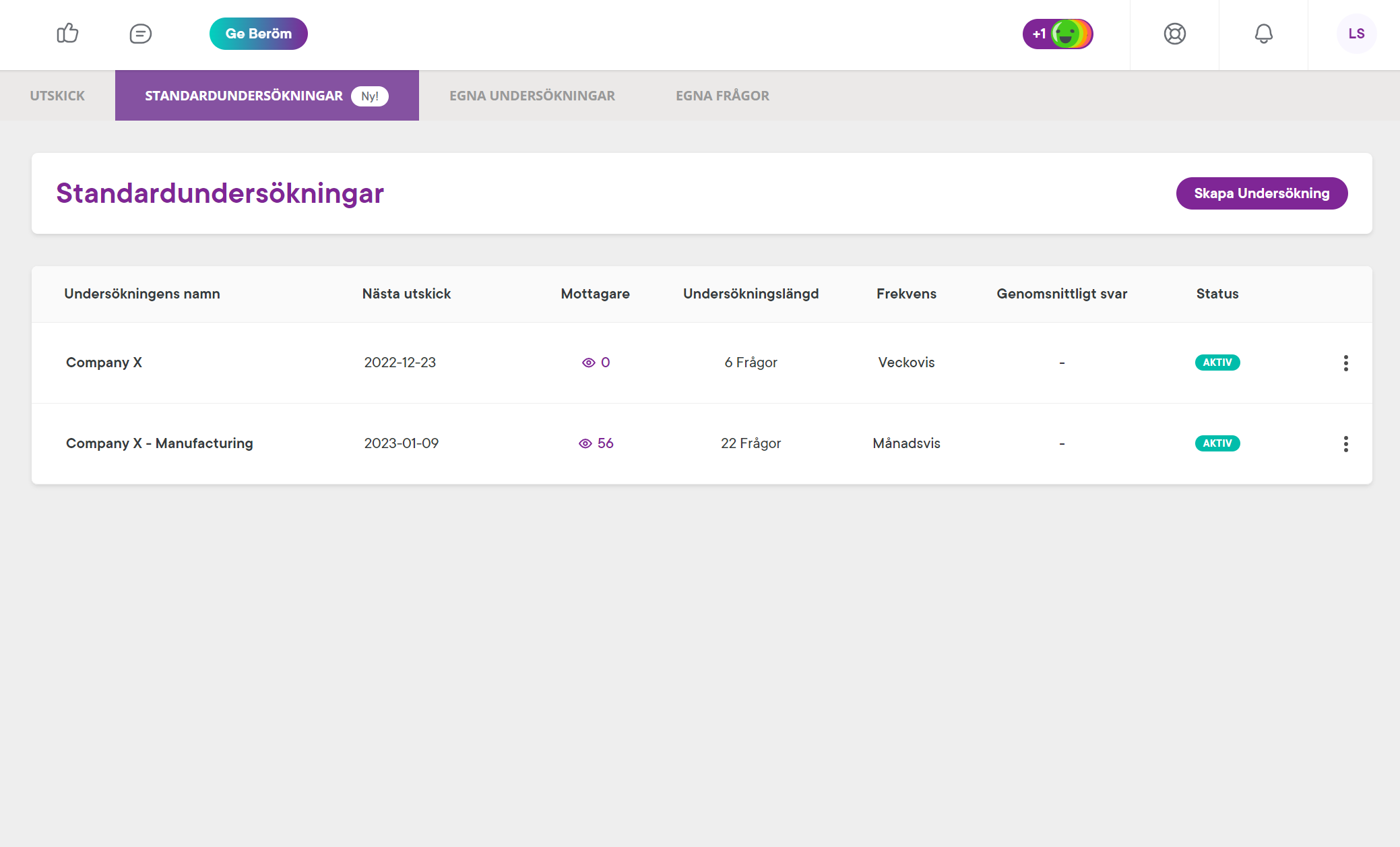Switch to the UTSKICK tab
Image resolution: width=1400 pixels, height=847 pixels.
pos(56,95)
